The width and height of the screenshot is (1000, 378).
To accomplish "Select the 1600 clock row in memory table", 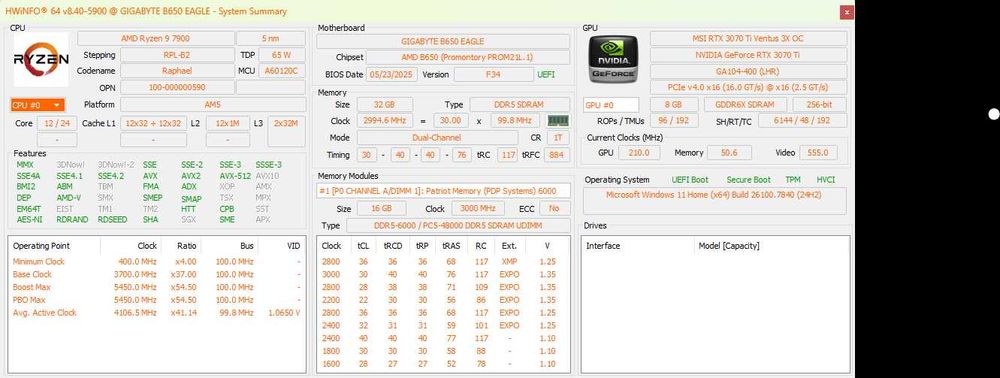I will (x=443, y=363).
